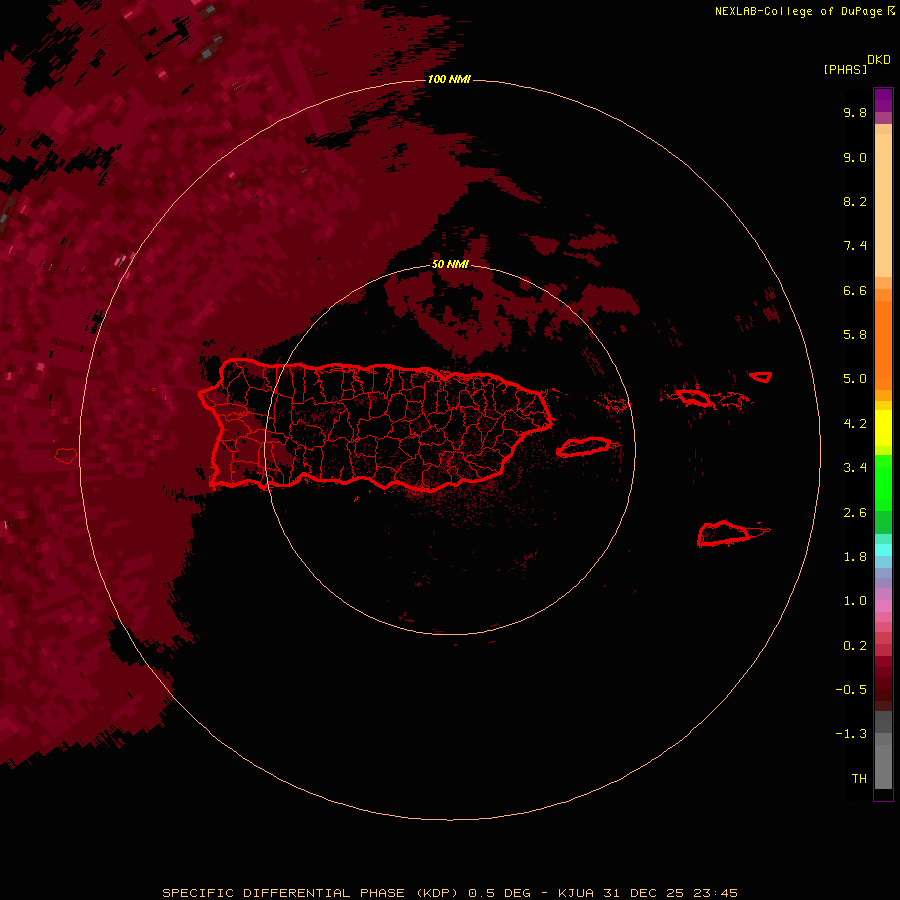Pick the purple band atop the color scale

pyautogui.click(x=883, y=100)
